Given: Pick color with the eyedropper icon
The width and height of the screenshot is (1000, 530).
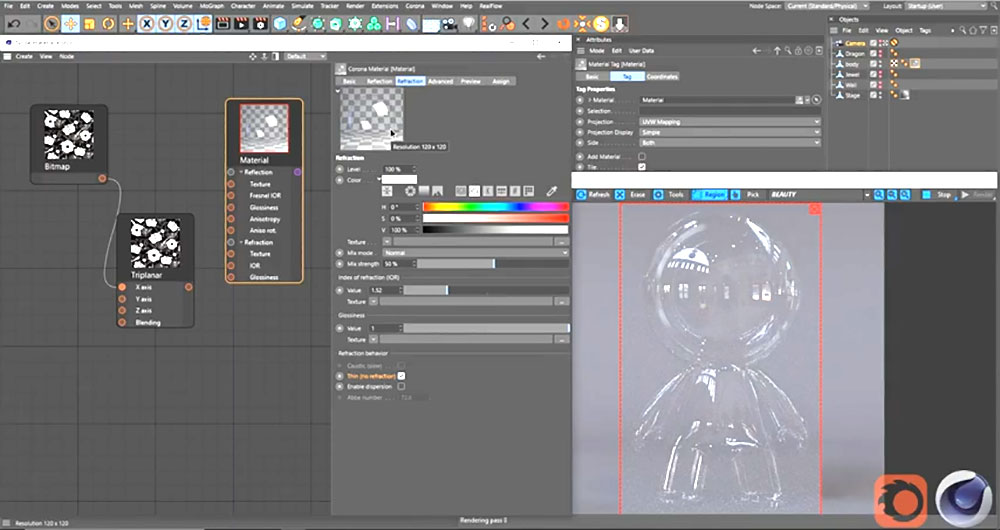Looking at the screenshot, I should tap(550, 190).
